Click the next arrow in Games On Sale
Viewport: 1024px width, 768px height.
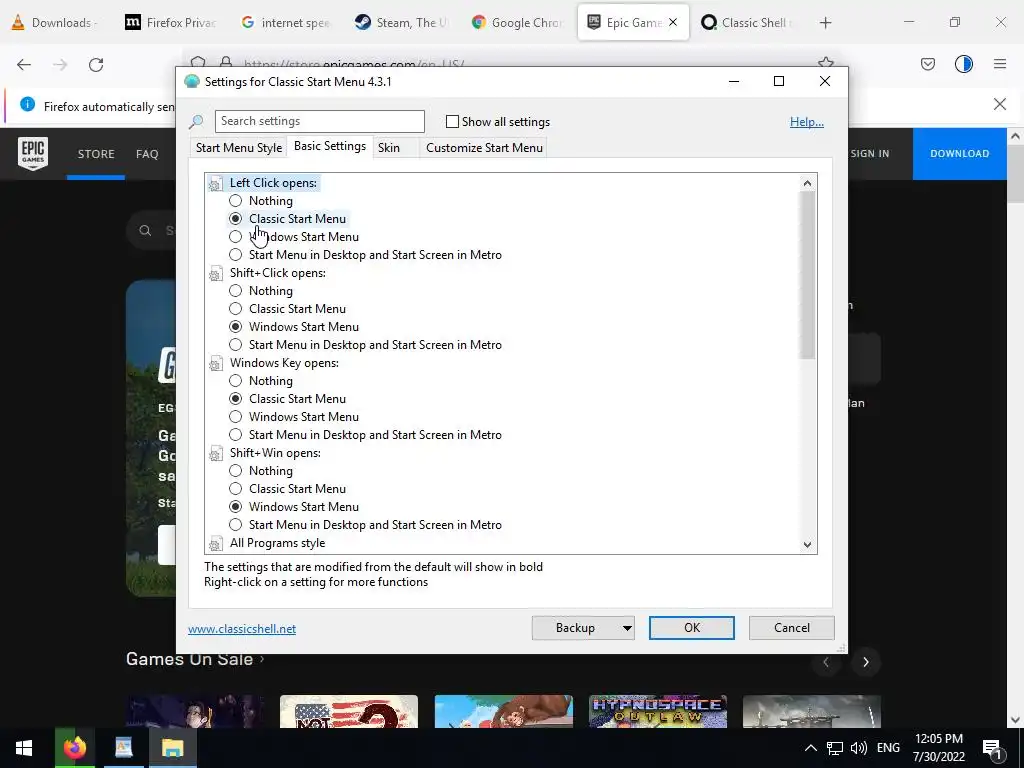(866, 662)
